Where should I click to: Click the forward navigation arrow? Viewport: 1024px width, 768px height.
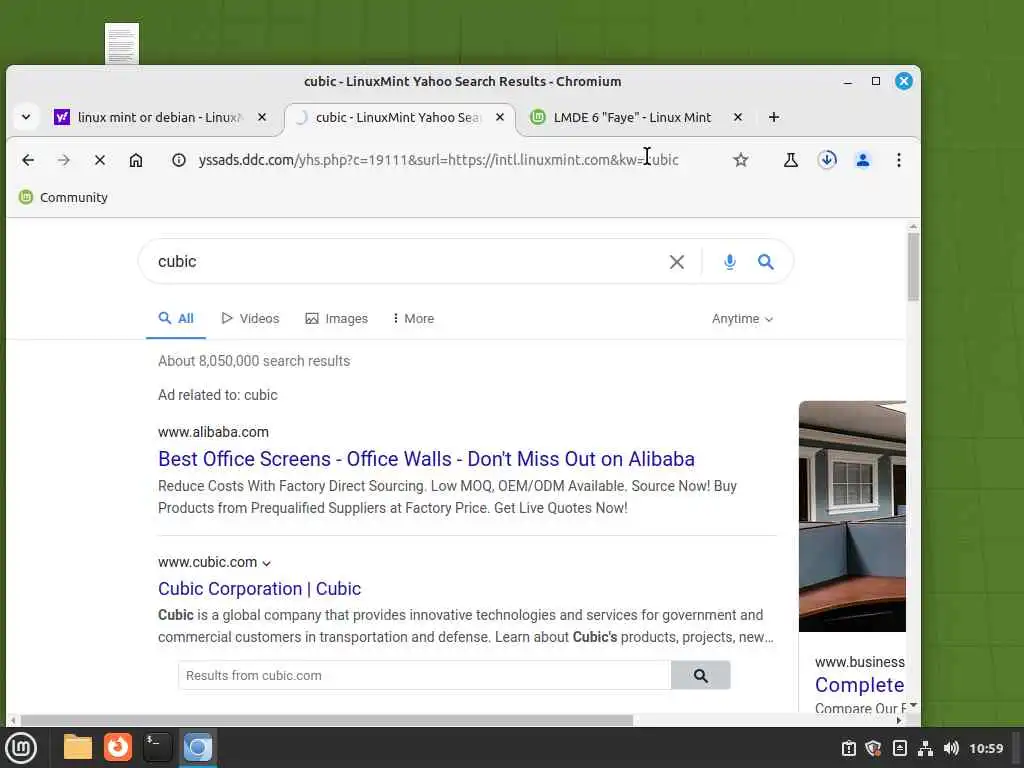(x=63, y=160)
